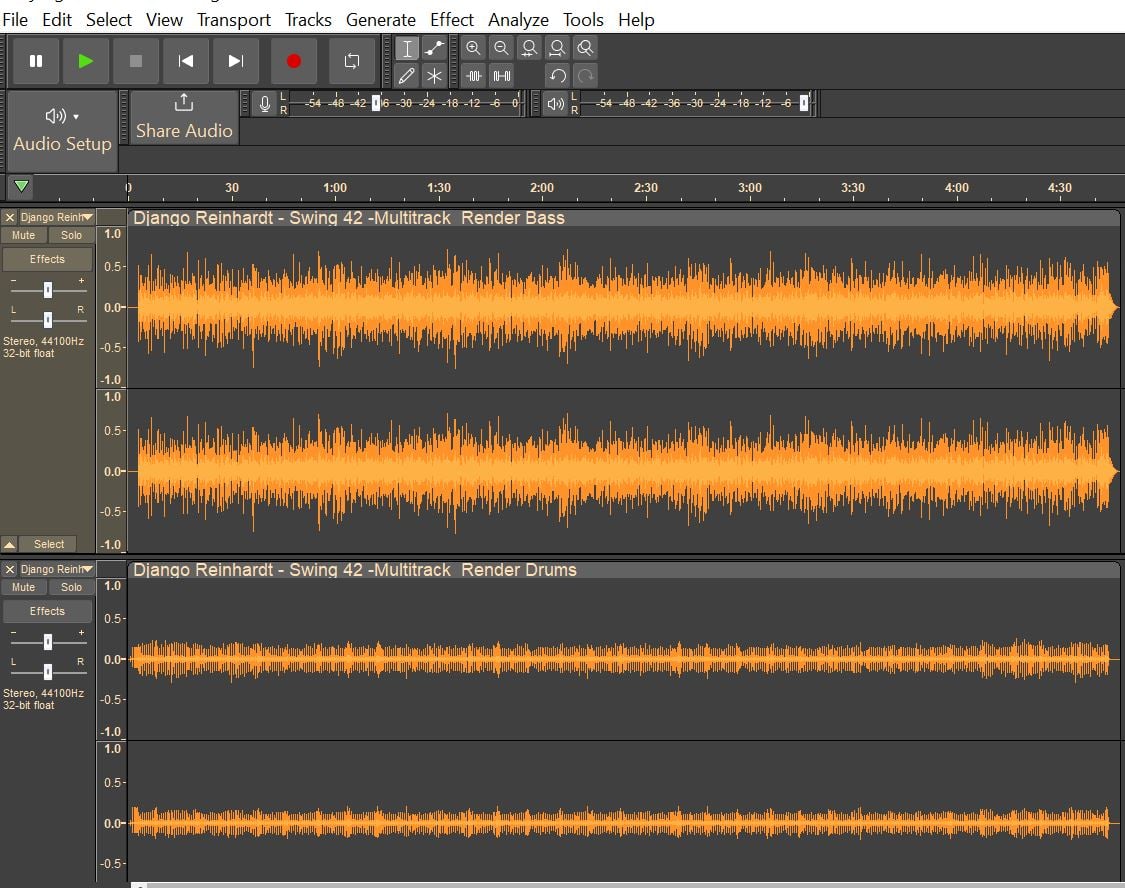Close the Render Drums track

click(x=9, y=570)
